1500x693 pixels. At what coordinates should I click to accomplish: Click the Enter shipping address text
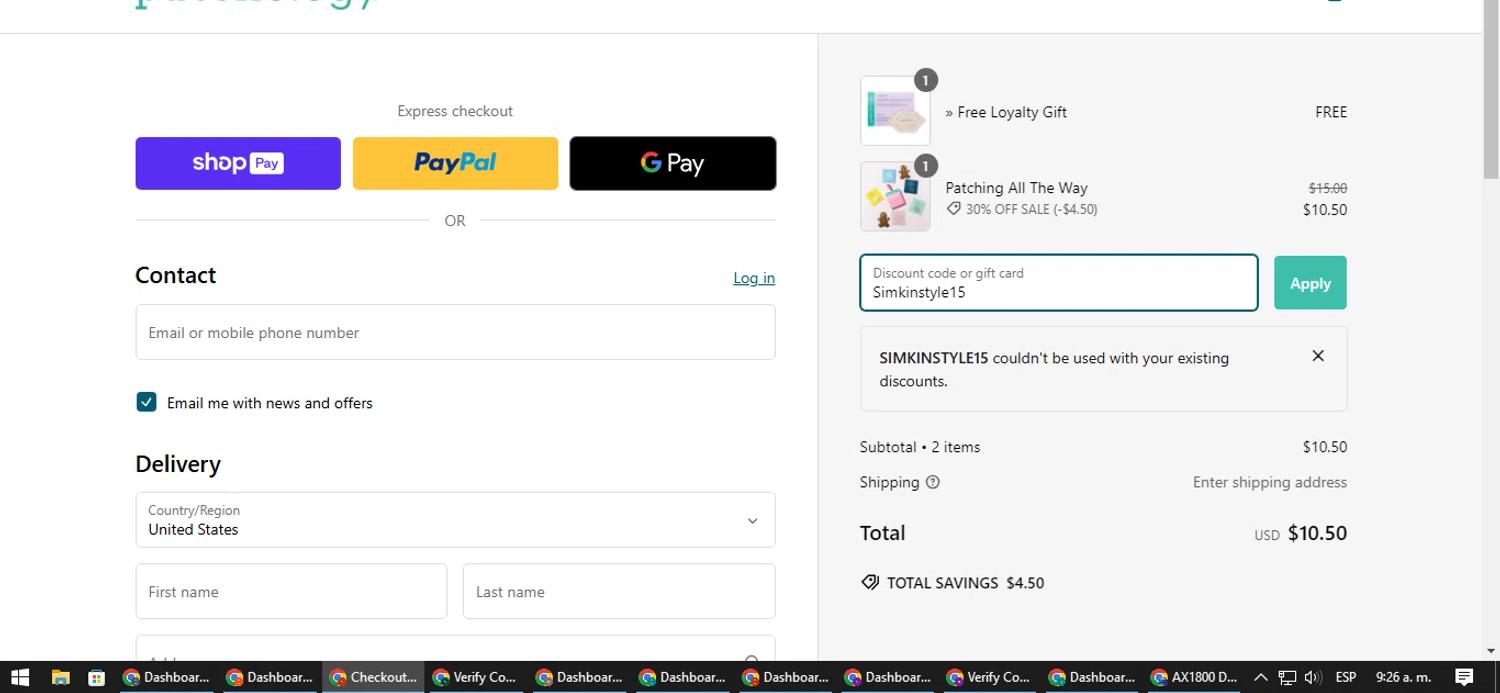coord(1270,482)
